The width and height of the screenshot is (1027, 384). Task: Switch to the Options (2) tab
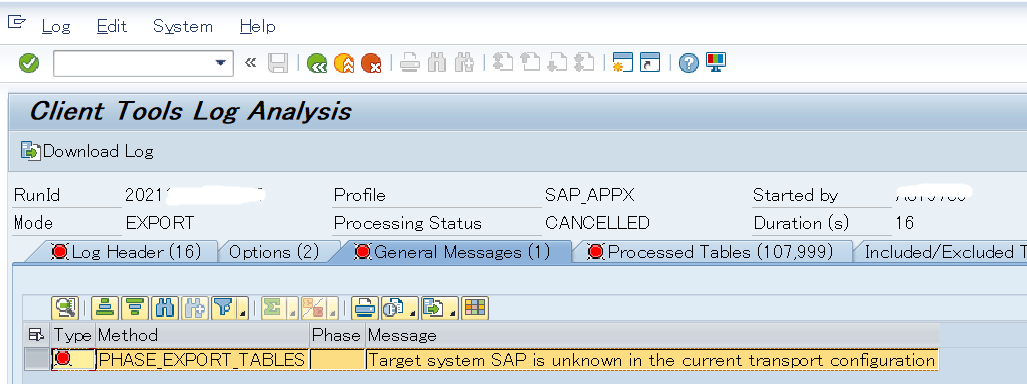(x=274, y=252)
